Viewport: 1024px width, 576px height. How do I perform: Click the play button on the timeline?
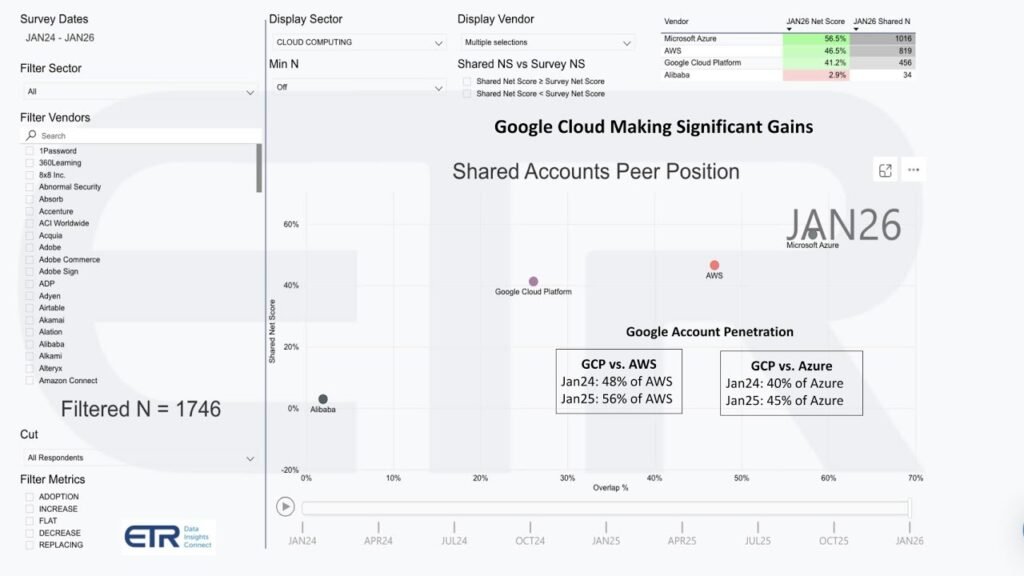click(285, 506)
